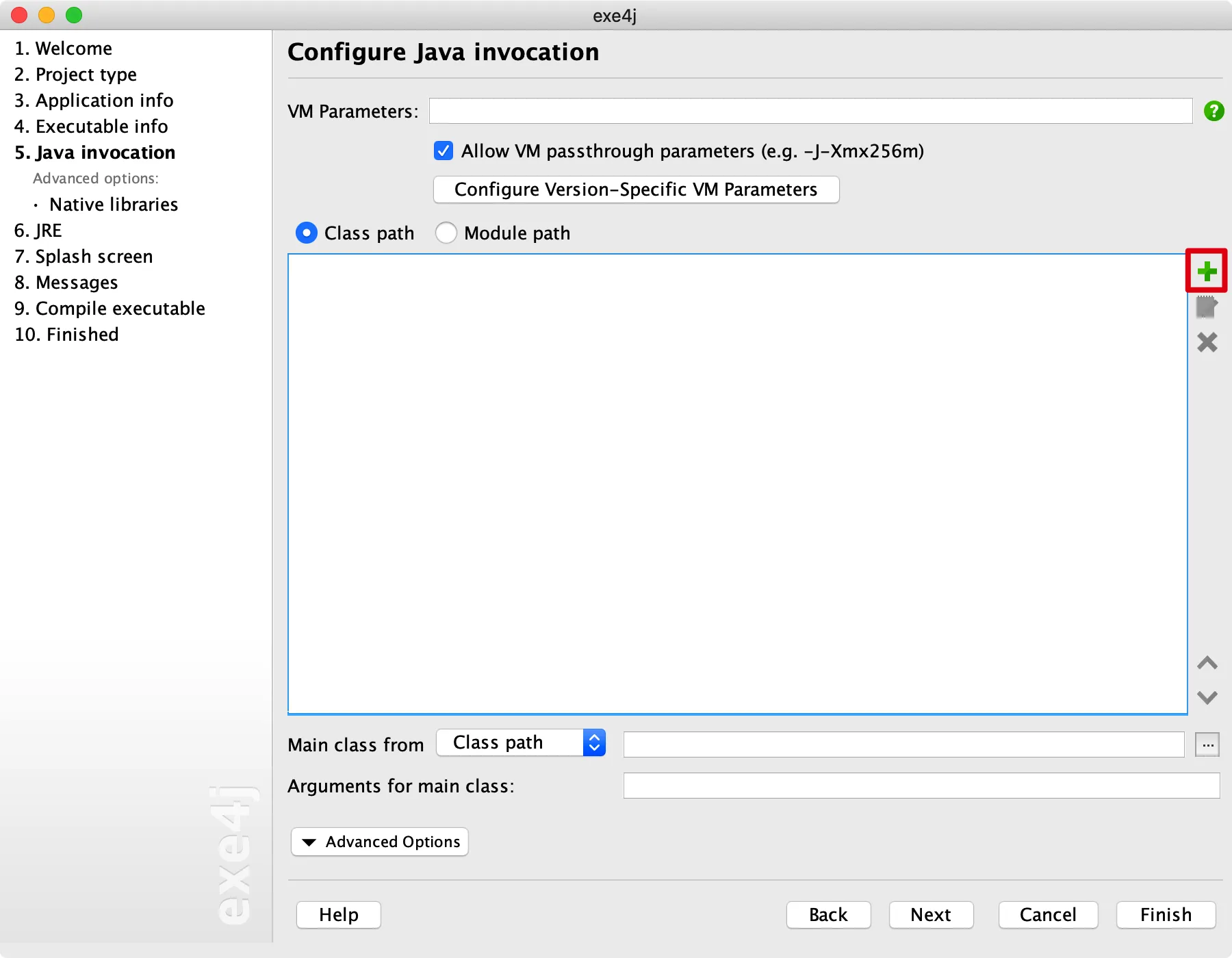Click the Next button

[x=931, y=915]
